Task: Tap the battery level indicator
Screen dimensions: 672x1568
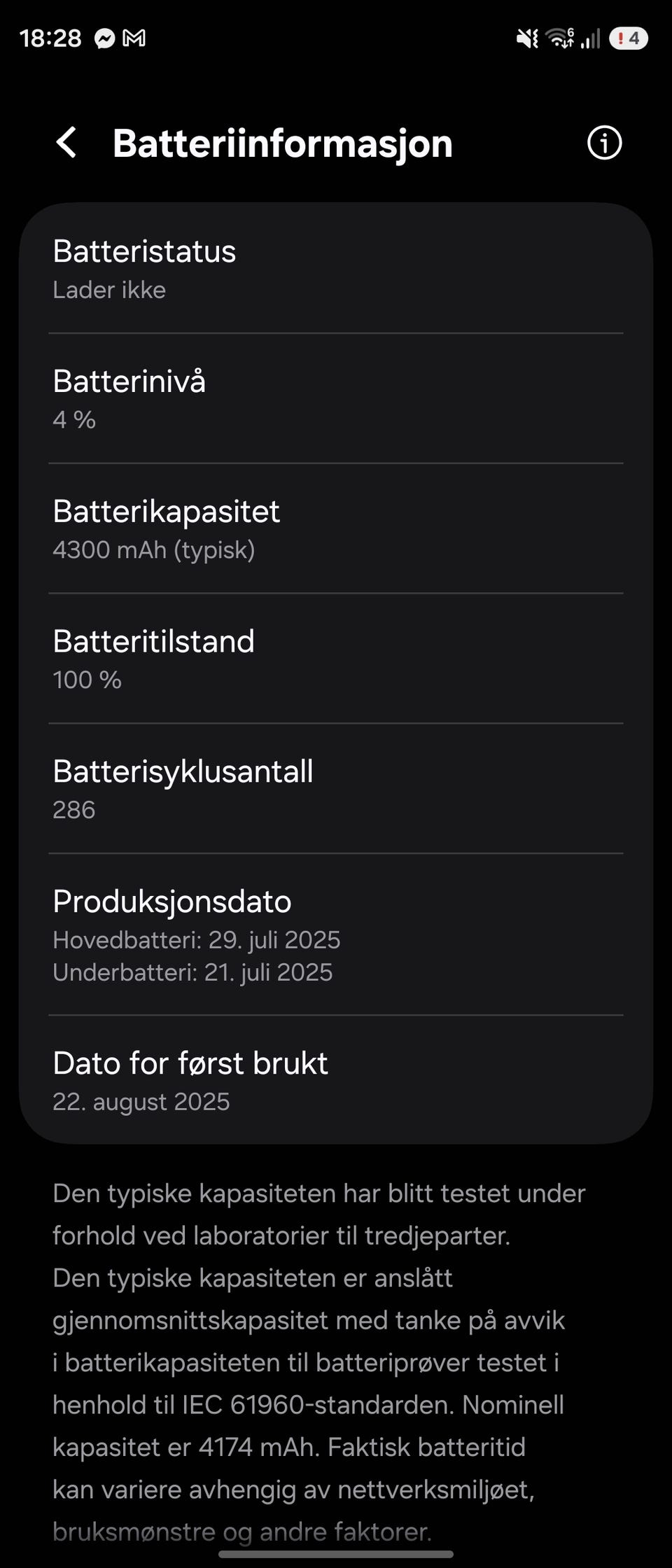Action: (628, 38)
